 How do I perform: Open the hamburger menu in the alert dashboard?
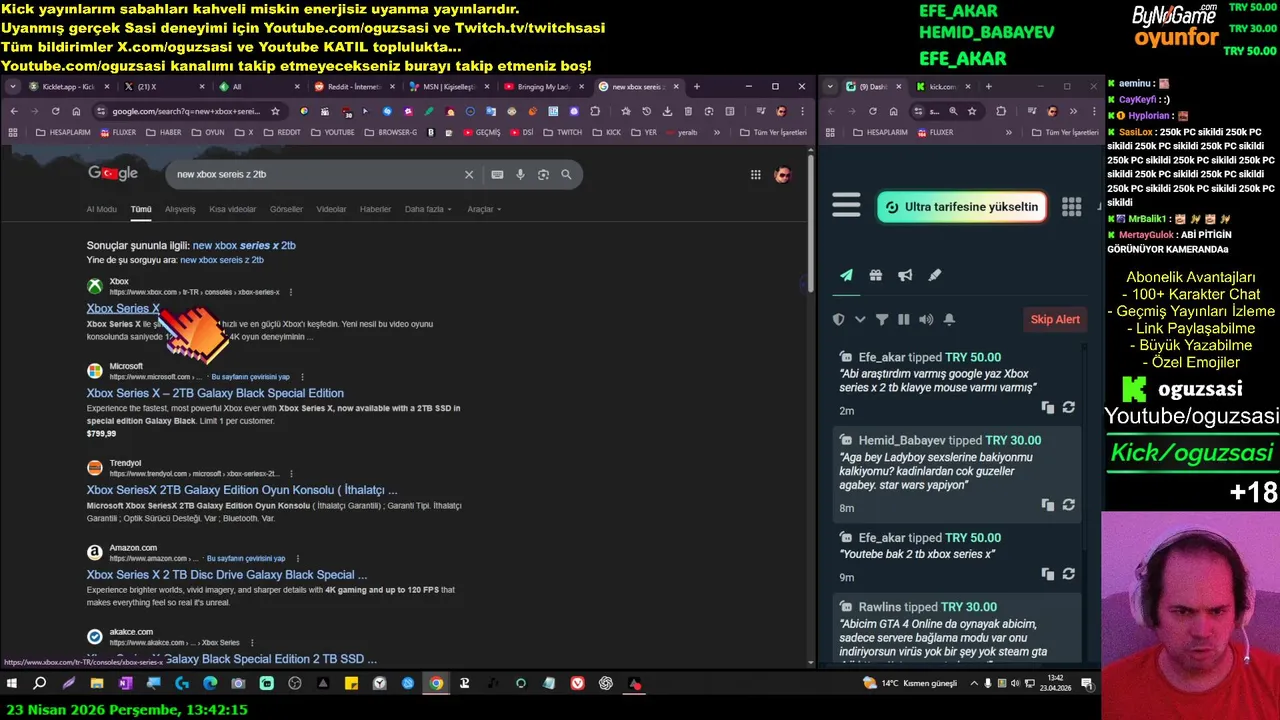(x=846, y=206)
